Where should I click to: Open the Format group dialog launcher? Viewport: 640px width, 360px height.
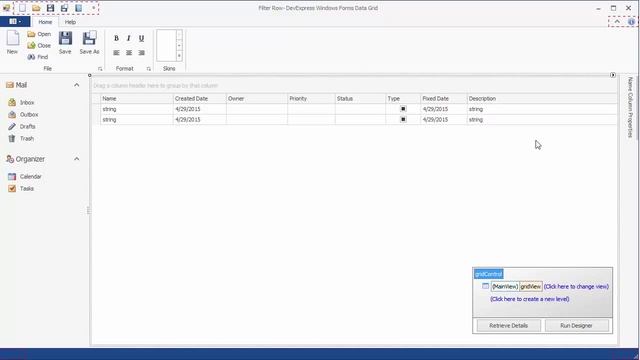pyautogui.click(x=149, y=69)
